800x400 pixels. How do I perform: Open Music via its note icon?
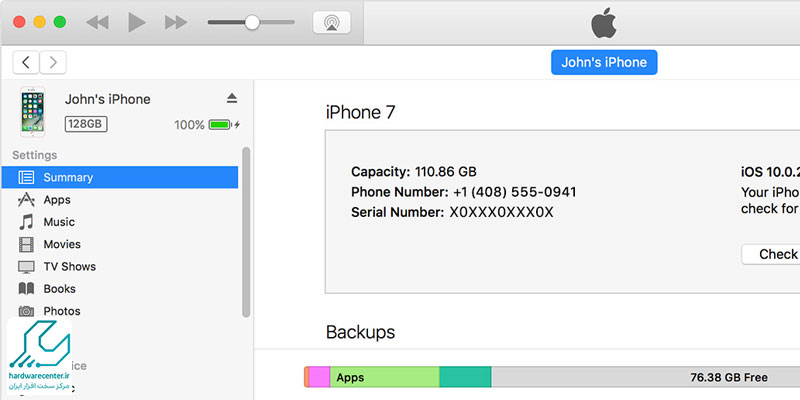26,222
